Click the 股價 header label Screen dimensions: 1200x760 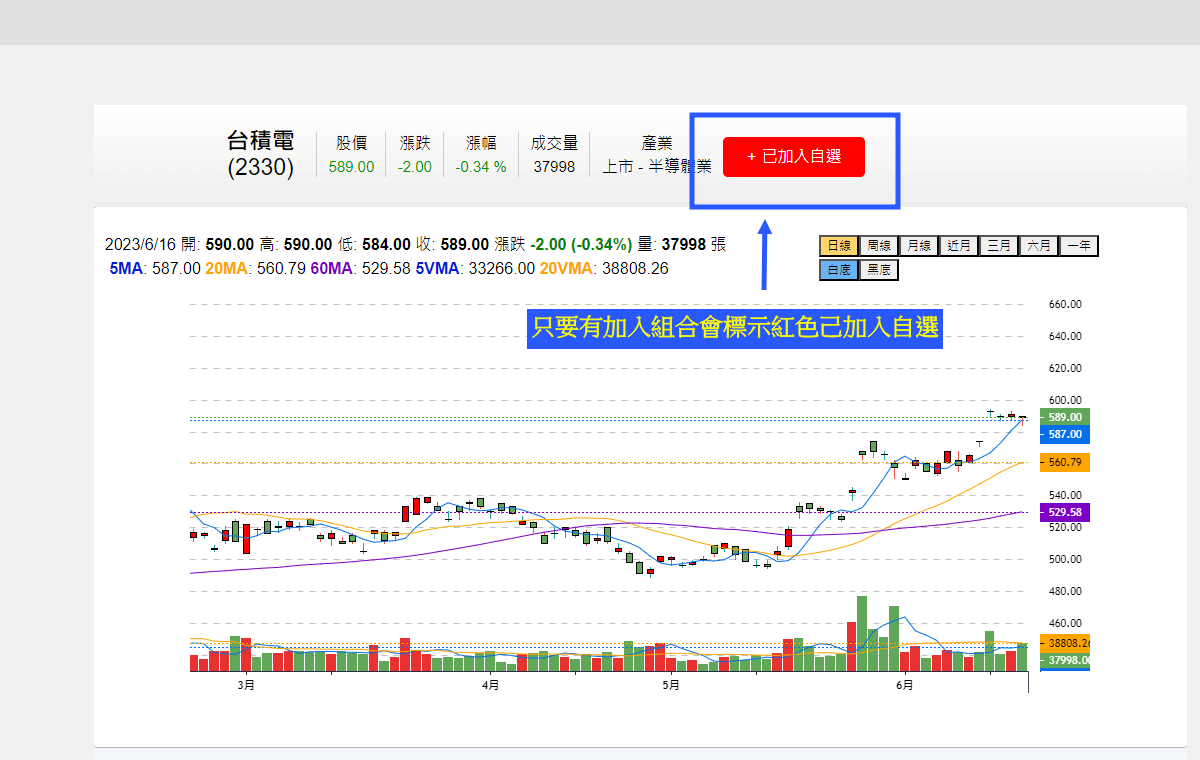pos(351,143)
